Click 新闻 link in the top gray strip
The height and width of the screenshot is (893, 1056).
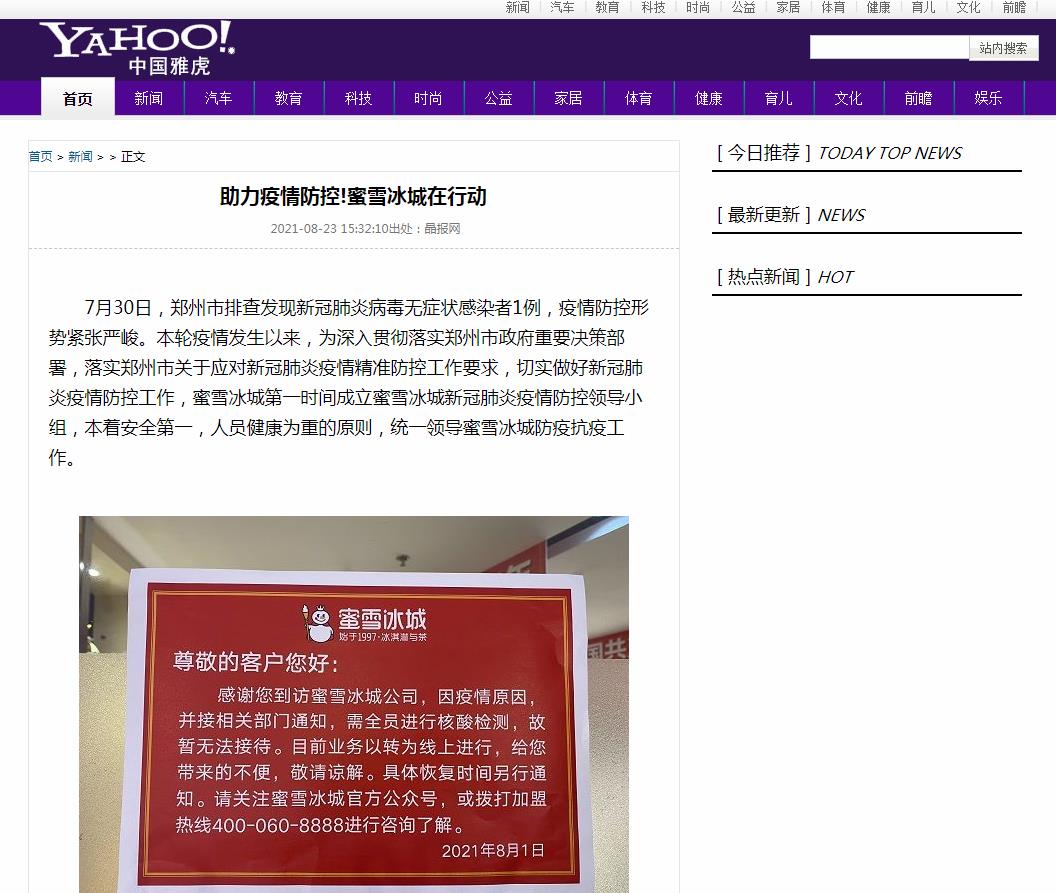click(x=517, y=7)
